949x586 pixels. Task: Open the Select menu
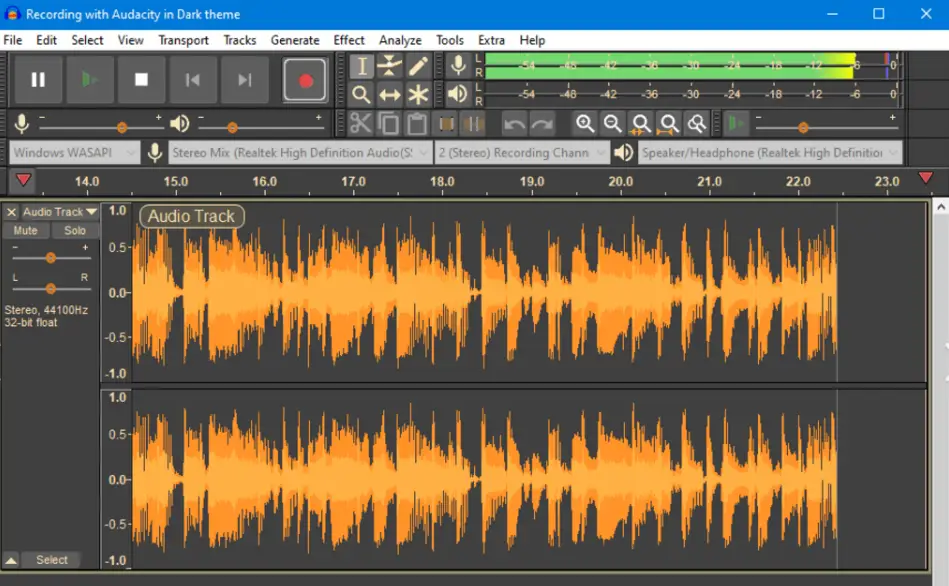click(x=87, y=40)
